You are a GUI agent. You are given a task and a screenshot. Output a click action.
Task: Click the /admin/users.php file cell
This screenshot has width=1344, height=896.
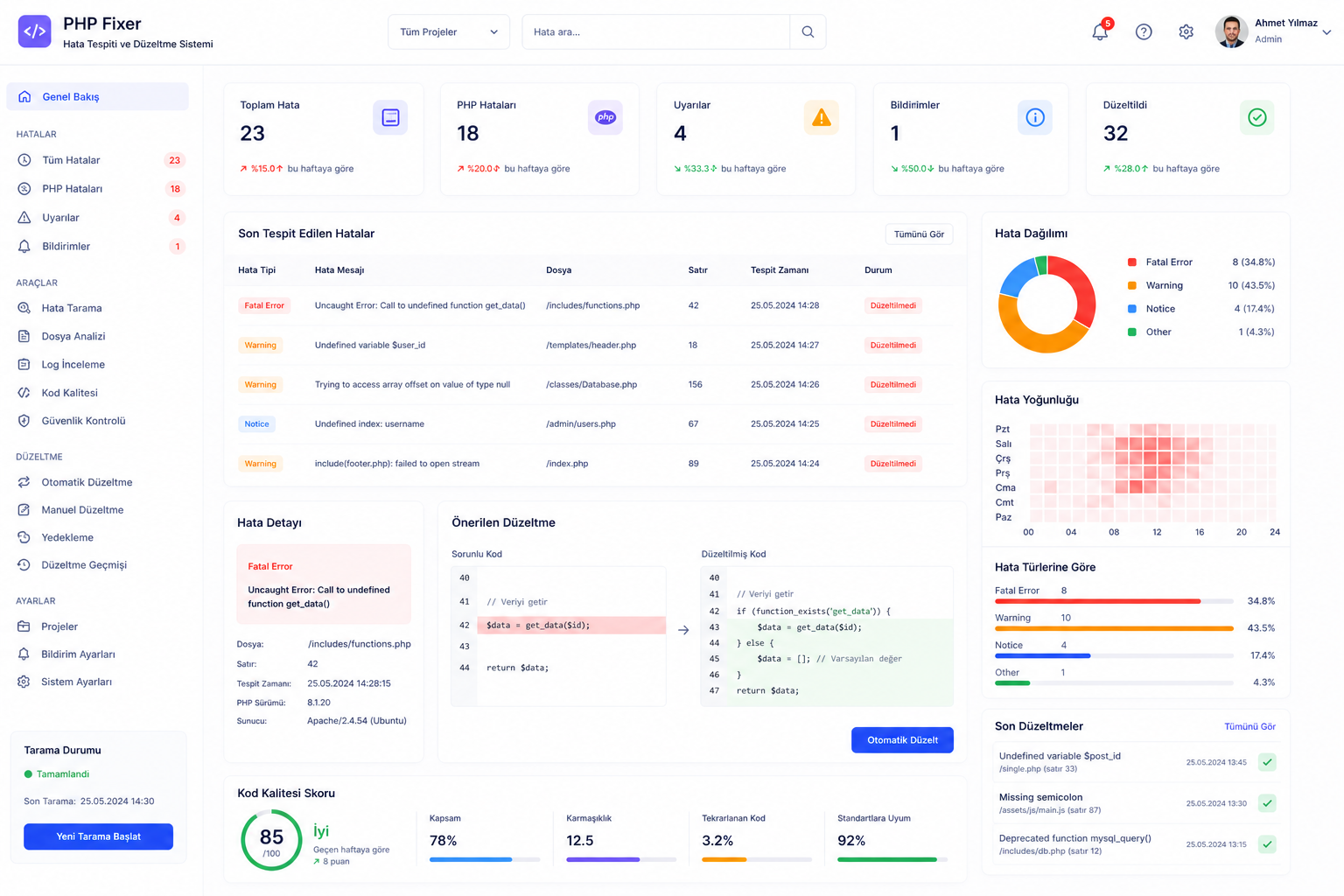click(x=581, y=424)
